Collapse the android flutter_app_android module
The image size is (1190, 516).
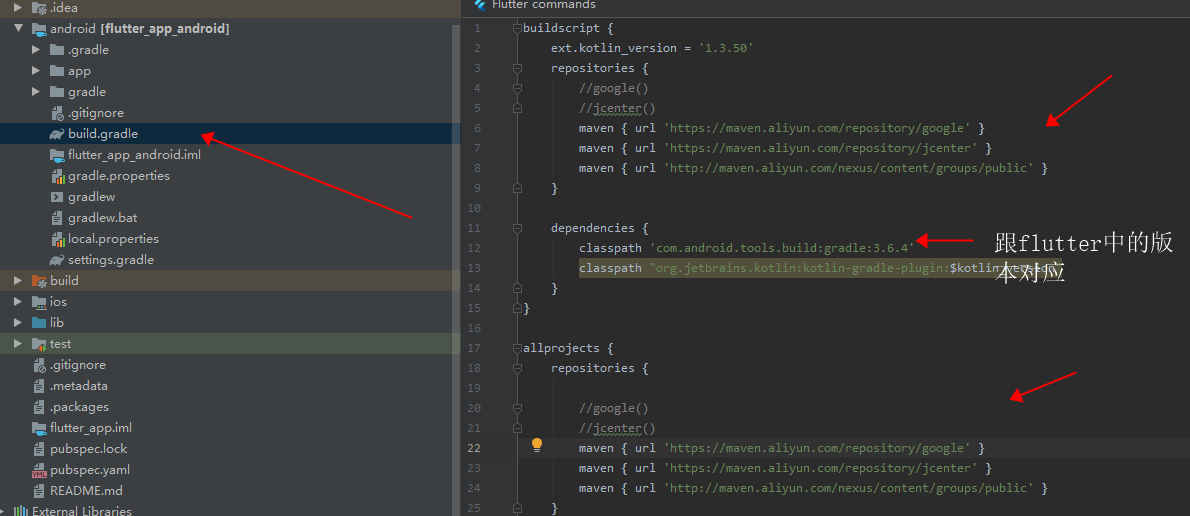coord(18,29)
